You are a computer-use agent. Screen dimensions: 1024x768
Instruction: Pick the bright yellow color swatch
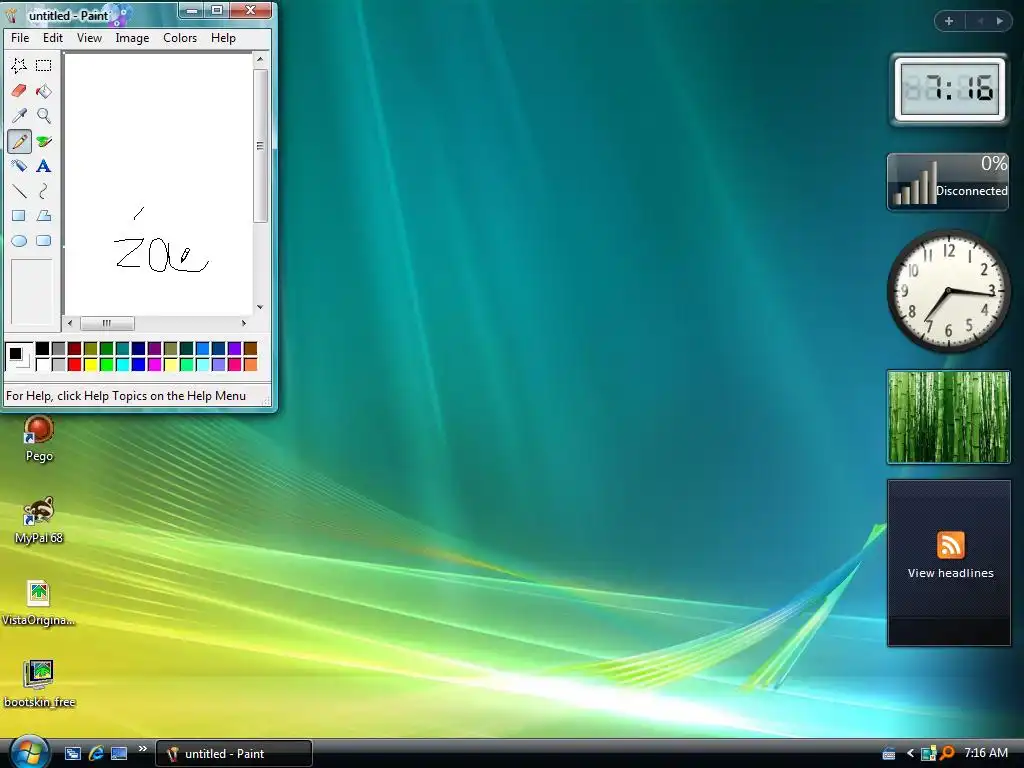click(x=90, y=364)
